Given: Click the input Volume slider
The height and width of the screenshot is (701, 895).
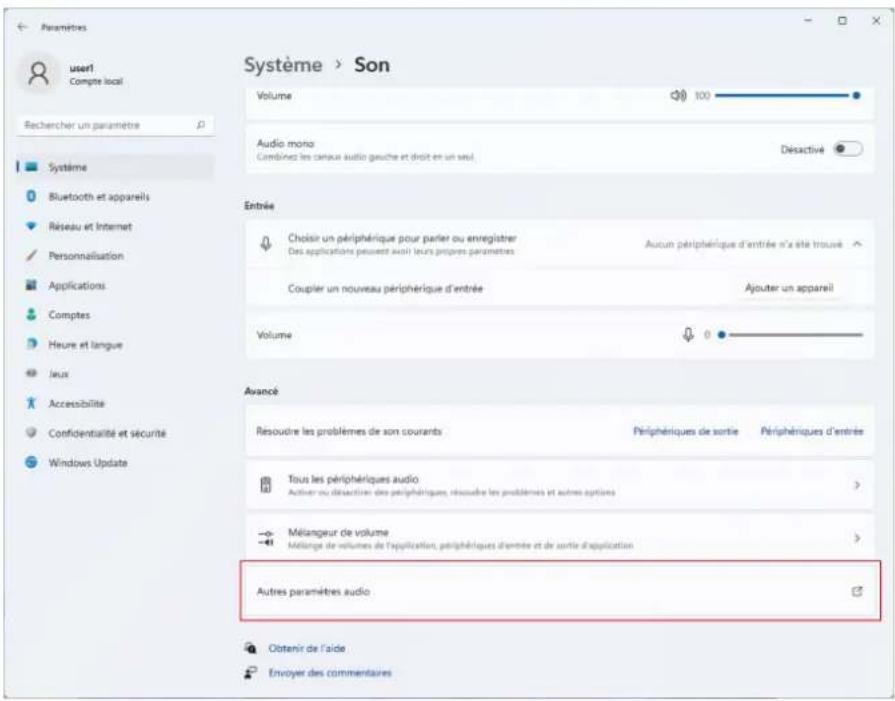Looking at the screenshot, I should pyautogui.click(x=791, y=335).
